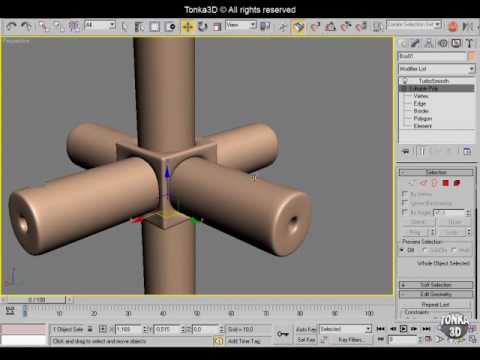Screen dimensions: 480x360
Task: Toggle the Show End Result icon
Action: click(422, 152)
